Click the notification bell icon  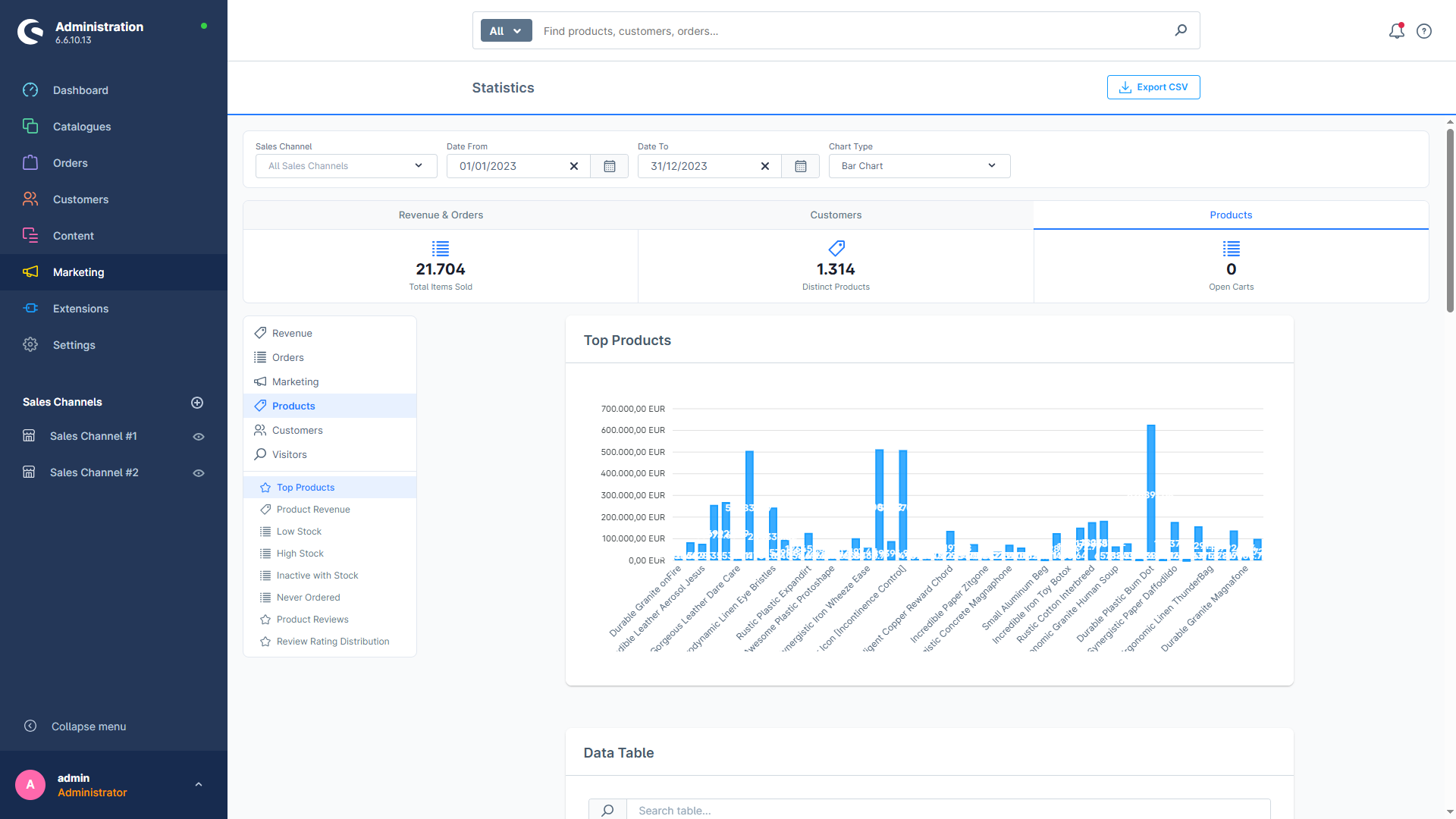coord(1396,30)
